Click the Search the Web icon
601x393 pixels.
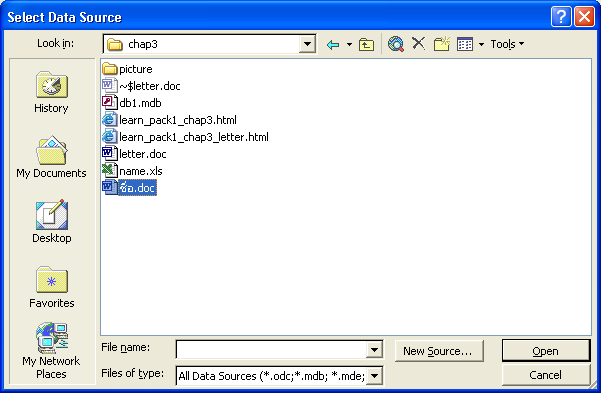(x=396, y=44)
